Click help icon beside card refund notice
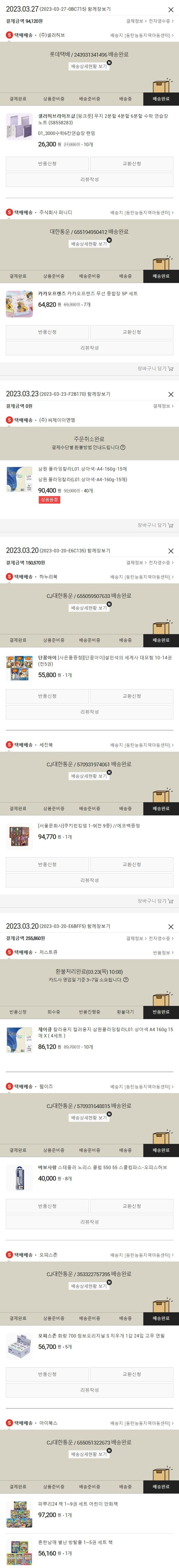This screenshot has height=1568, width=179. [x=126, y=980]
